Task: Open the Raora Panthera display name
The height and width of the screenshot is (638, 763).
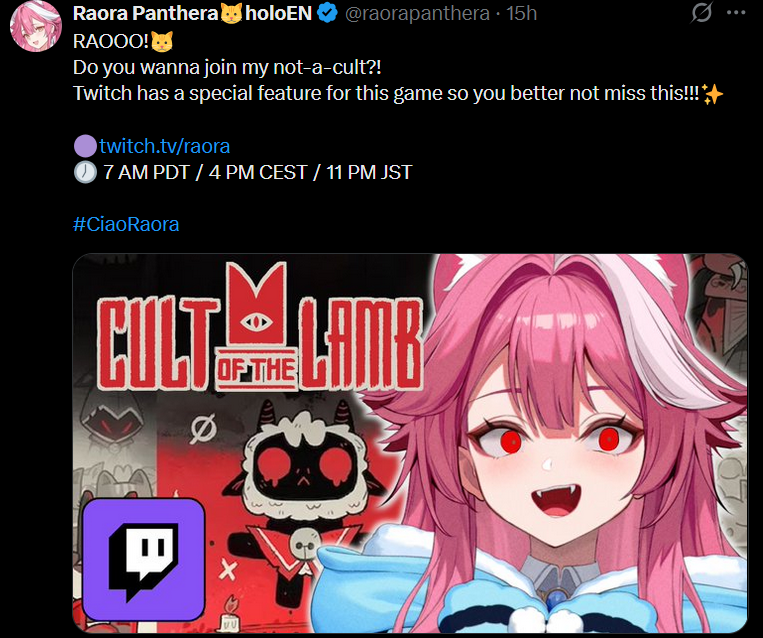Action: pos(145,13)
